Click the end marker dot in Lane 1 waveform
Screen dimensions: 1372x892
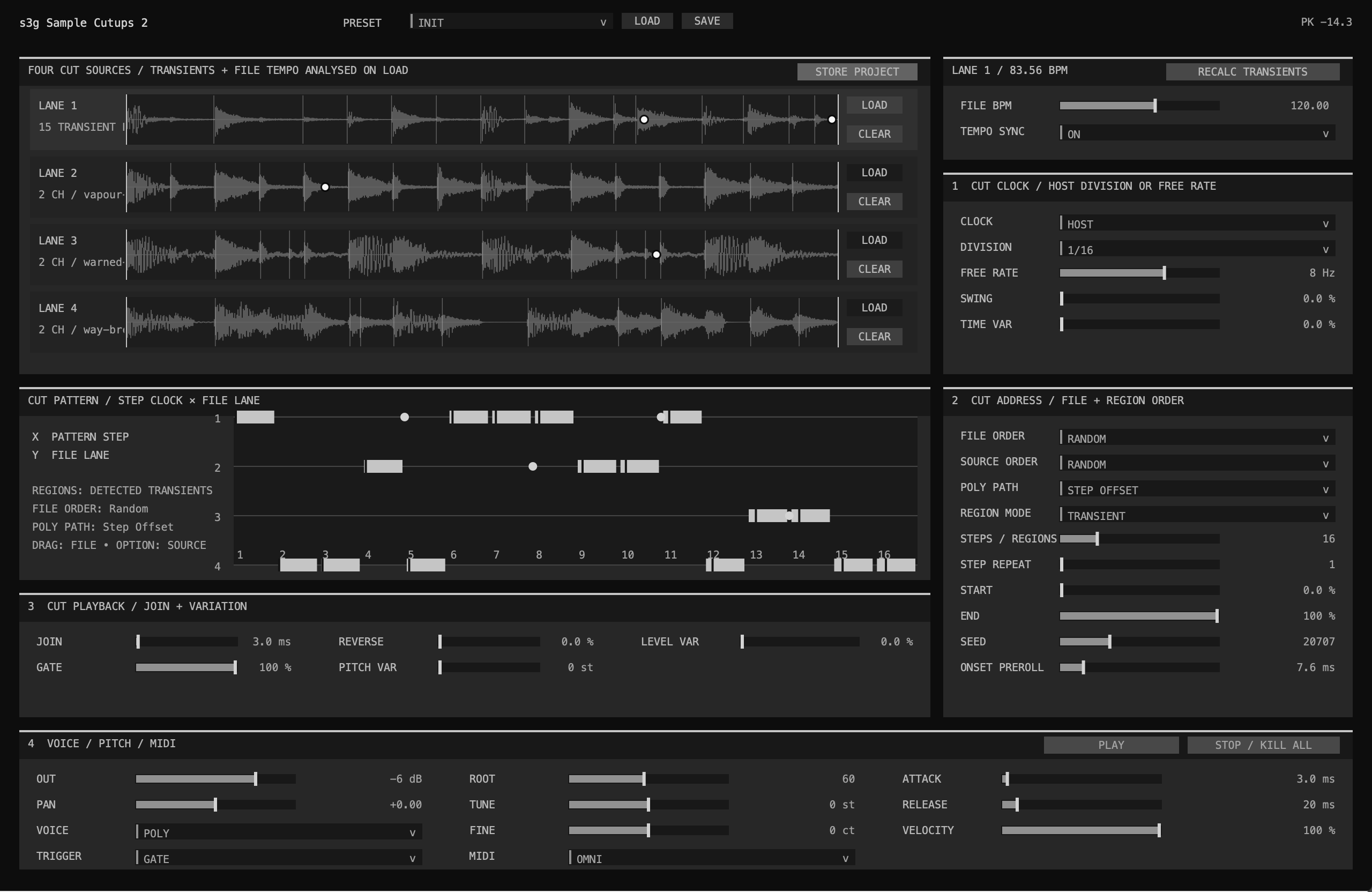coord(831,120)
